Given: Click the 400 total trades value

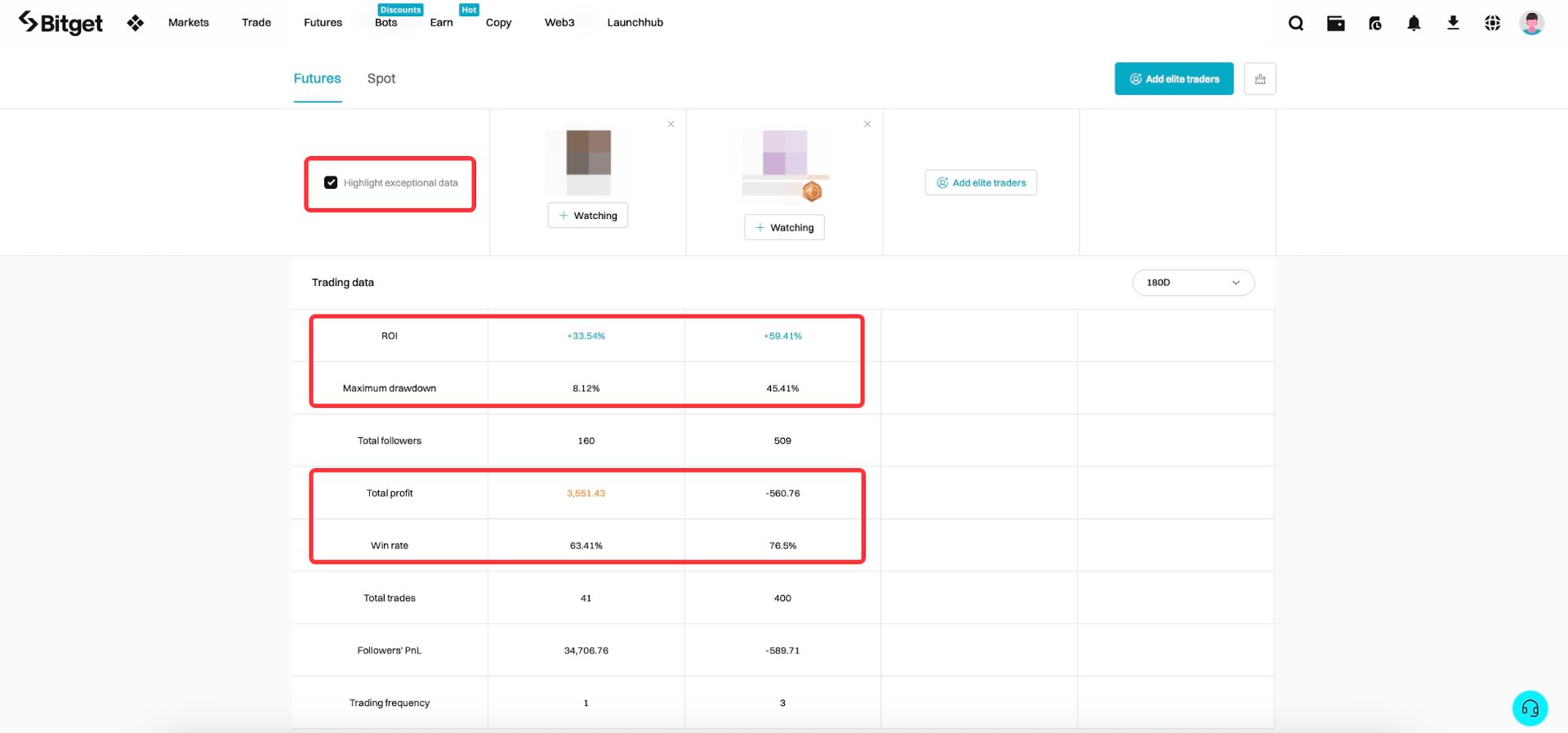Looking at the screenshot, I should point(782,598).
